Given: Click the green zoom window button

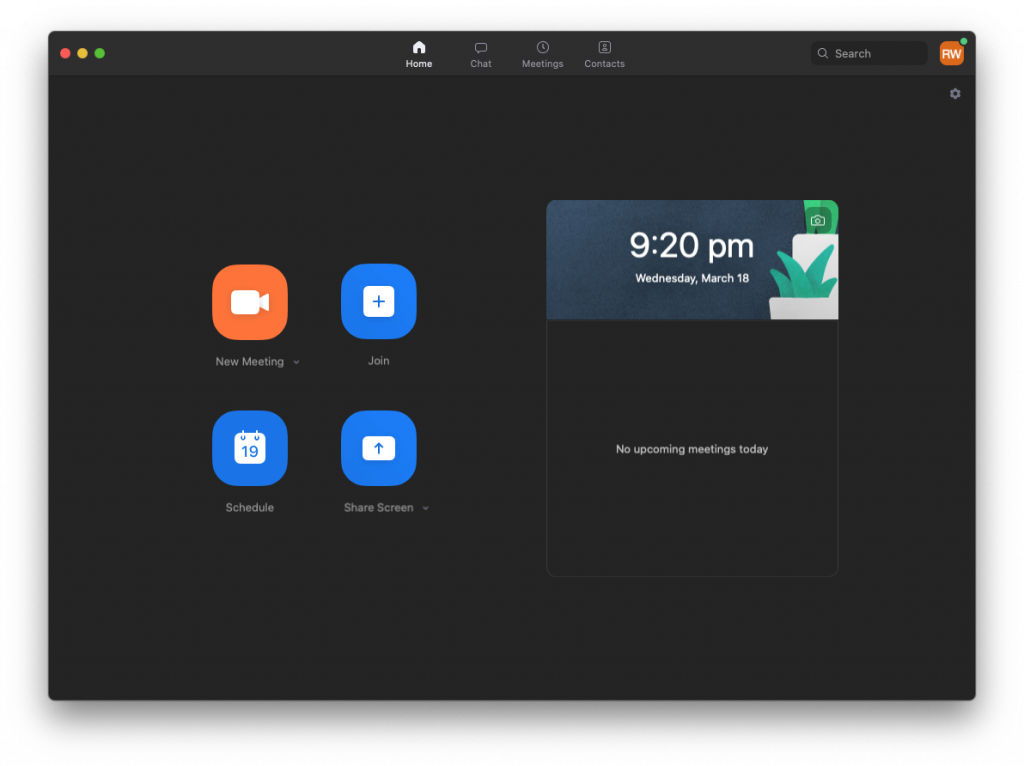Looking at the screenshot, I should point(100,54).
